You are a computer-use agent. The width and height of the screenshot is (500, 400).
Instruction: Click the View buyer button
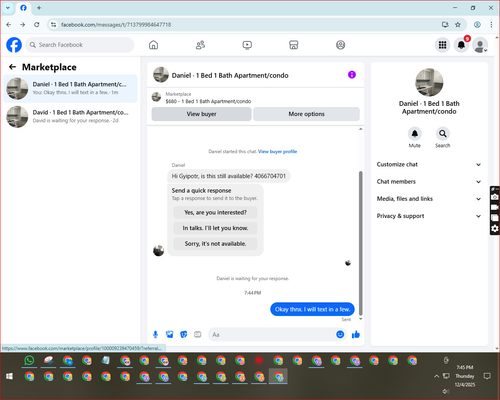pyautogui.click(x=201, y=114)
